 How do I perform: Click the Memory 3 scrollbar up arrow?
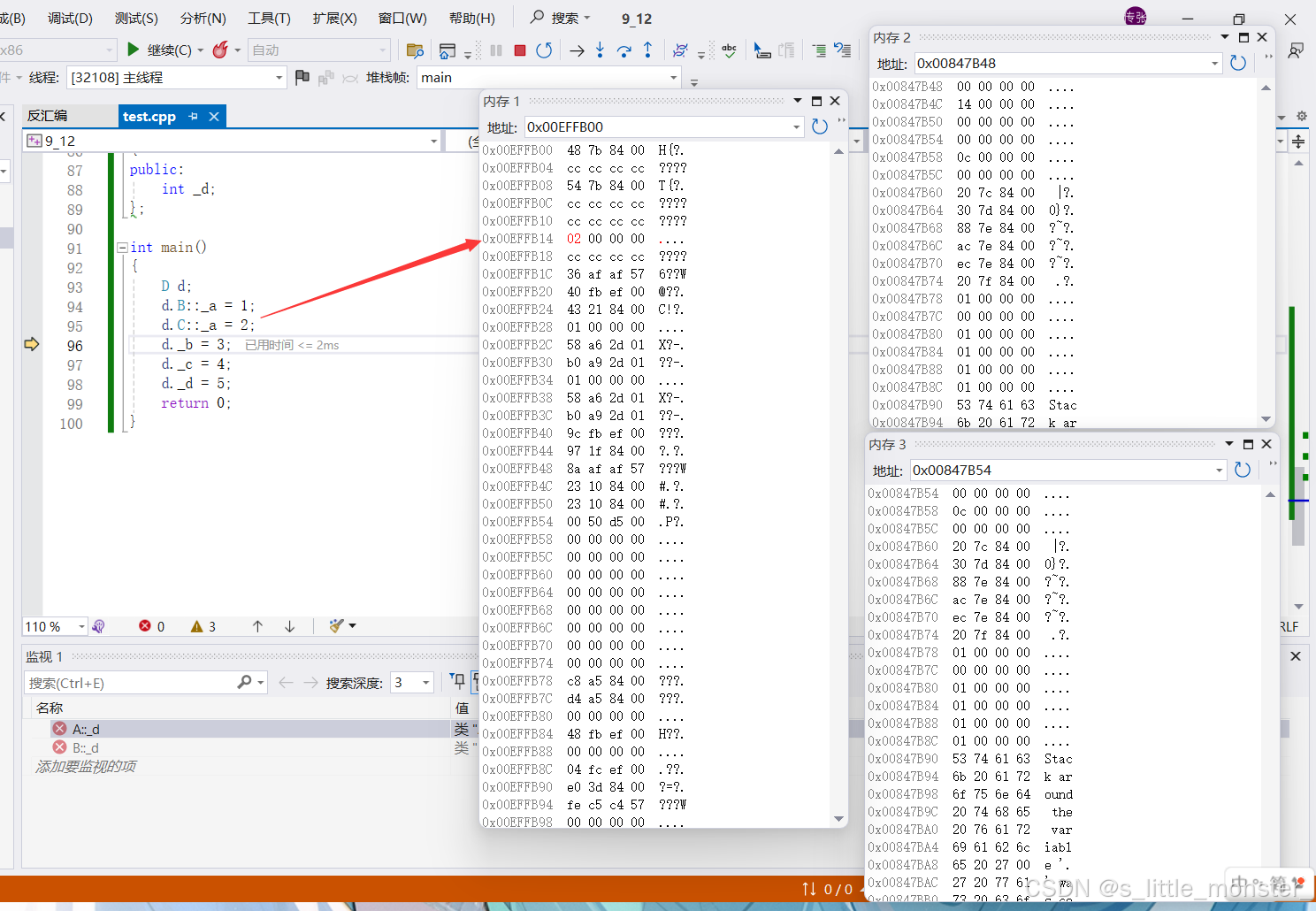[1270, 494]
